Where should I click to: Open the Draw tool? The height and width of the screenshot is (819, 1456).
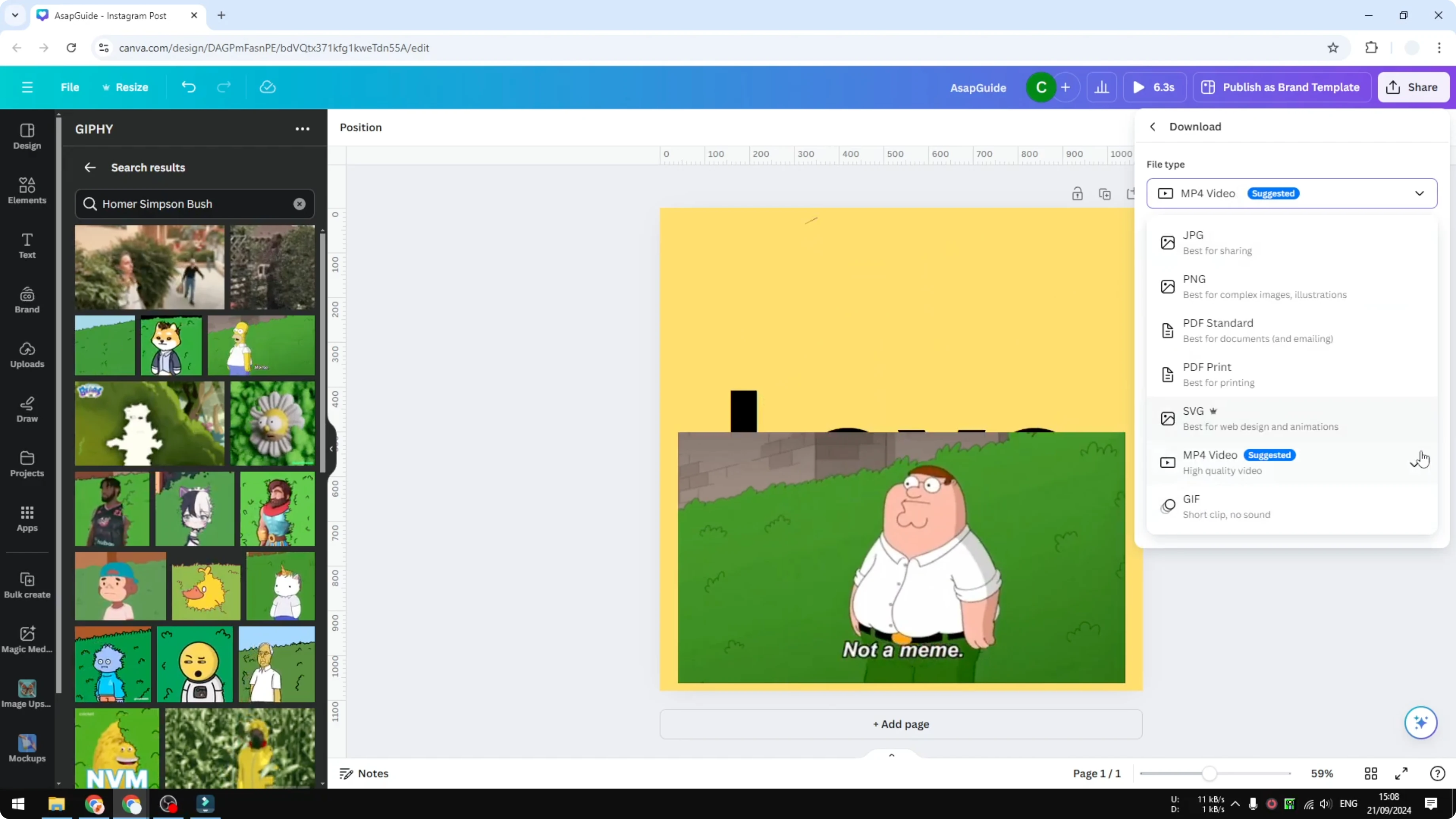point(27,409)
